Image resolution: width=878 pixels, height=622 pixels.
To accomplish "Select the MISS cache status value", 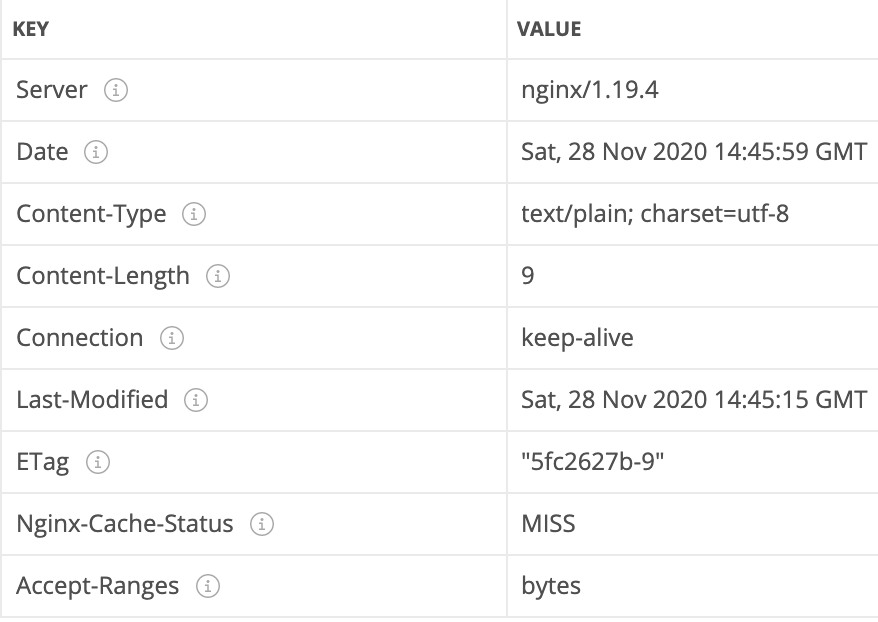I will click(x=548, y=524).
